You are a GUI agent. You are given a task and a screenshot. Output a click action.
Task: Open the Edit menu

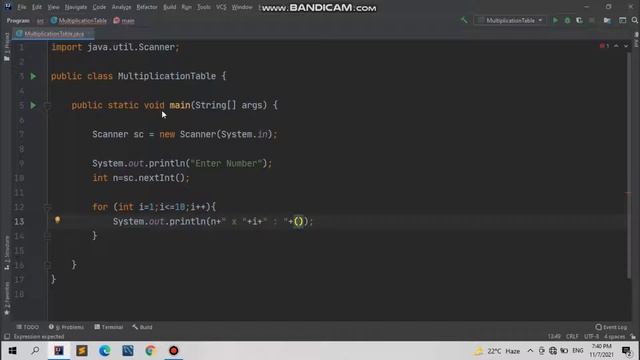(37, 7)
